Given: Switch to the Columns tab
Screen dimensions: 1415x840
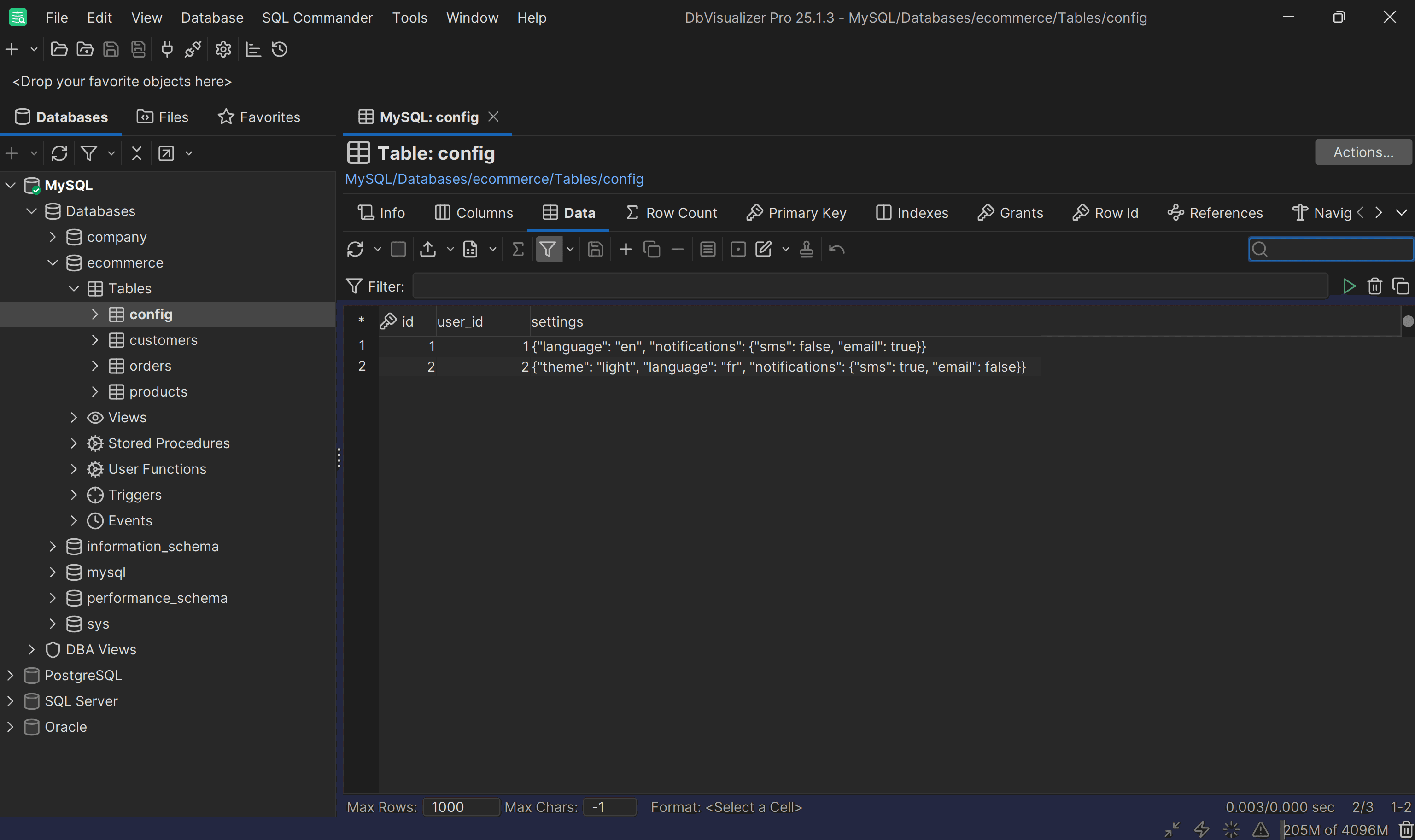Looking at the screenshot, I should point(474,213).
